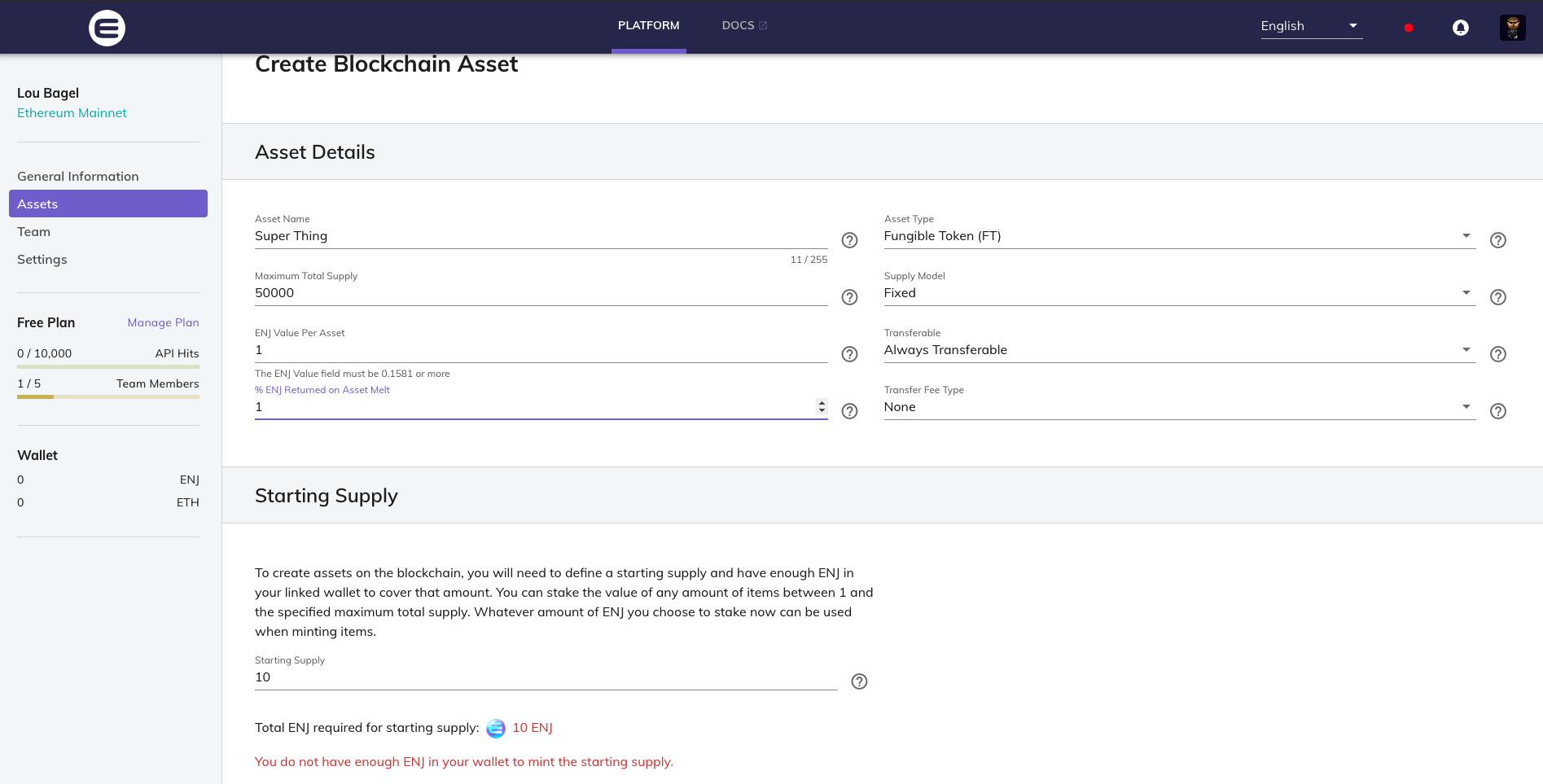
Task: Open Transfer Fee Type dropdown None
Action: coord(1179,407)
